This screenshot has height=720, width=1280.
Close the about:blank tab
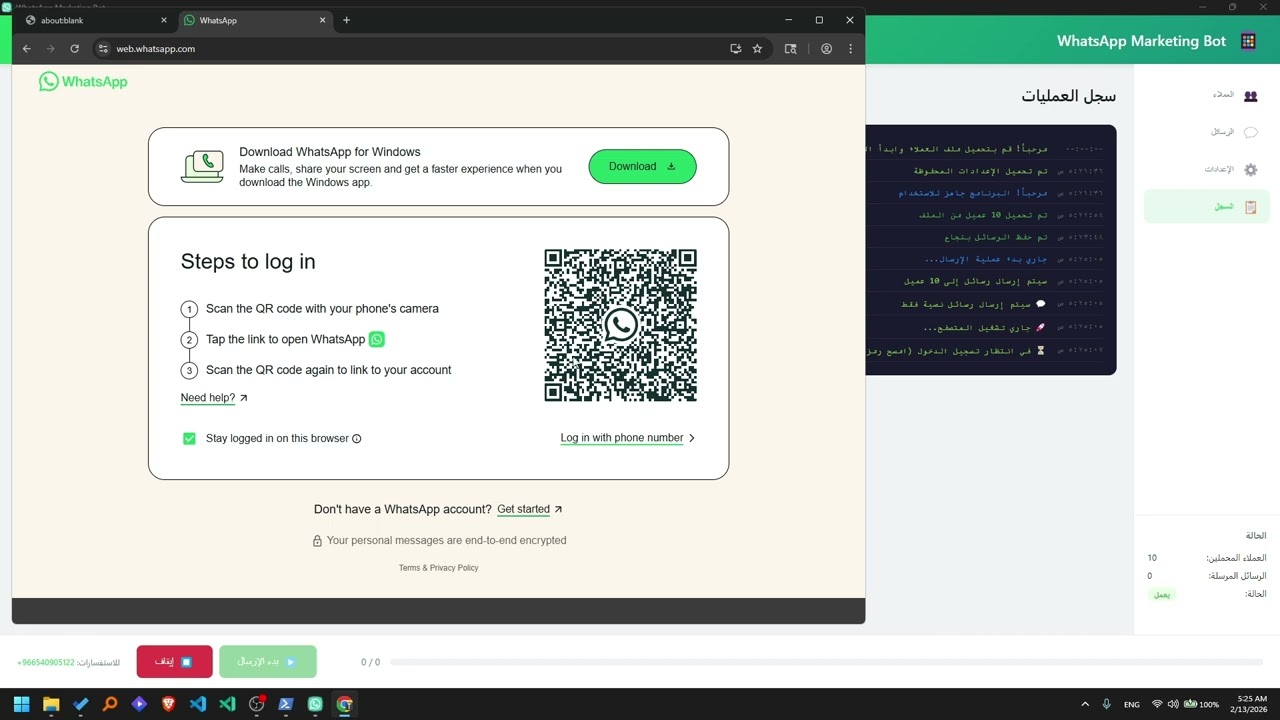click(x=164, y=20)
